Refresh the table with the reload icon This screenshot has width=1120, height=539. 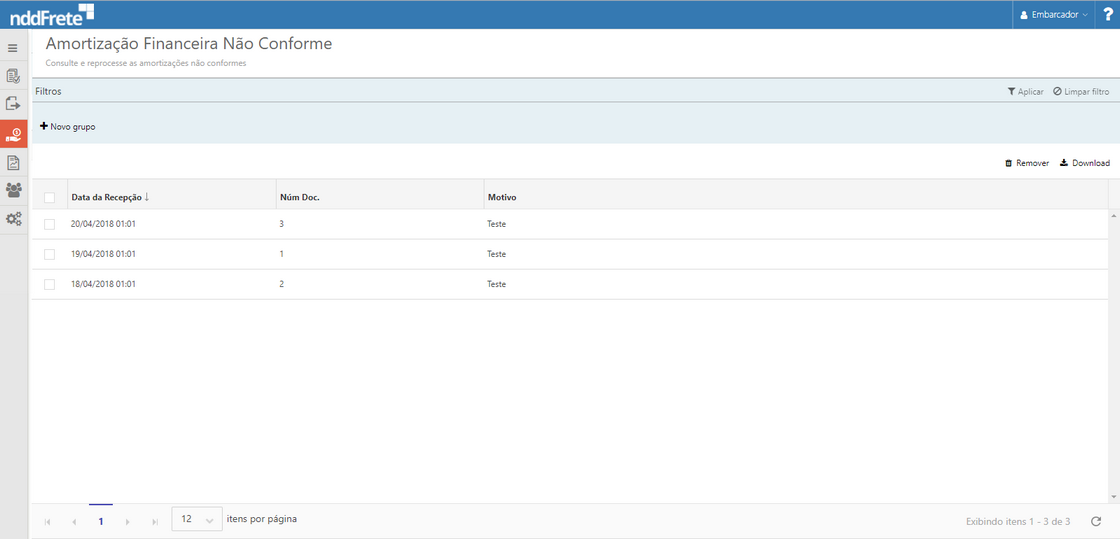click(1096, 521)
